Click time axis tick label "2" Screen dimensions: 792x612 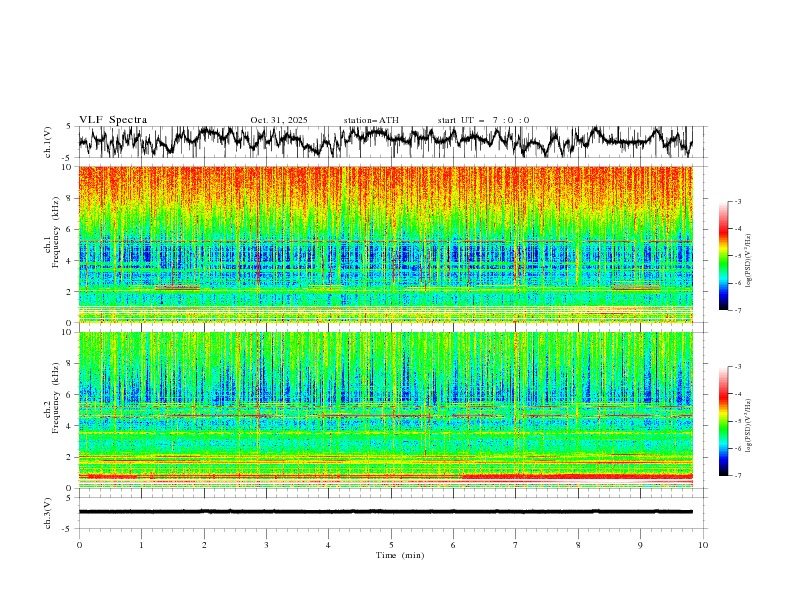204,545
